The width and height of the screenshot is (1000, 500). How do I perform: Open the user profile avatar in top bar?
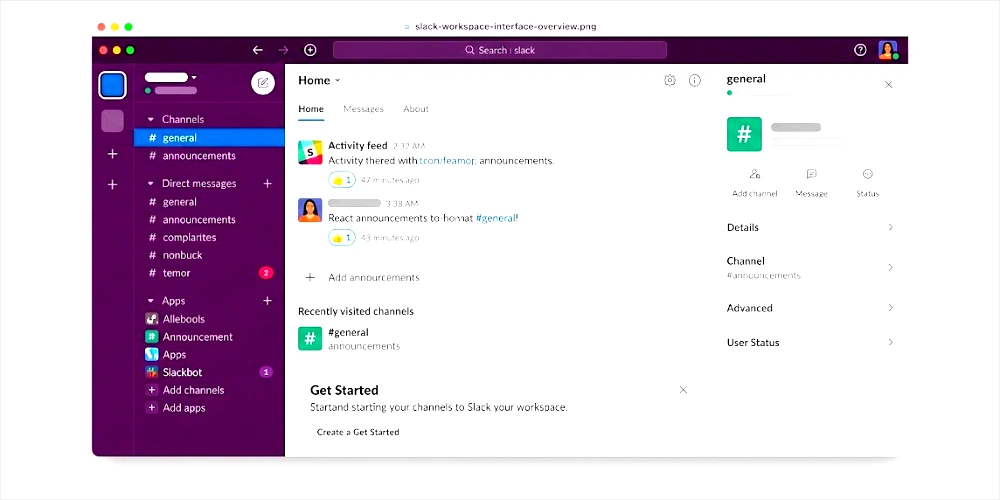click(888, 50)
